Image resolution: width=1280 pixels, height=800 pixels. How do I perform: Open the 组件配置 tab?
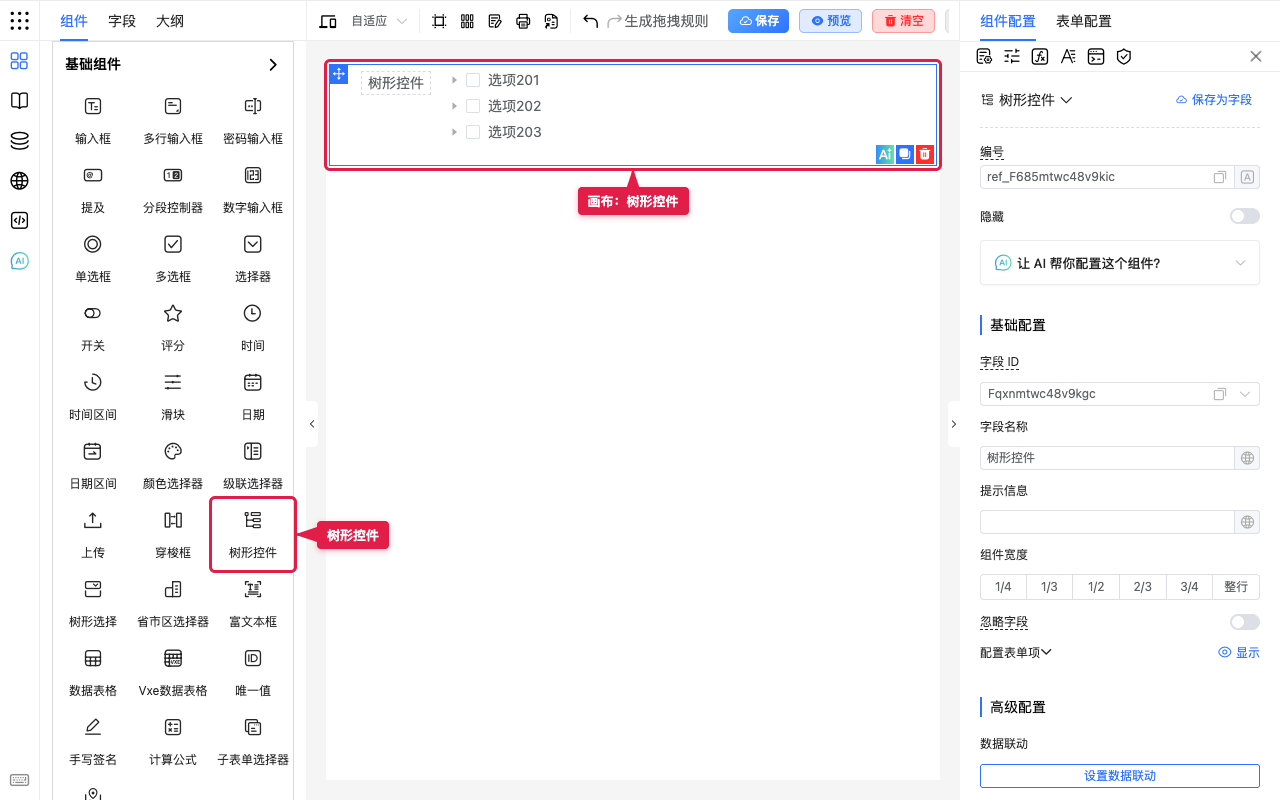click(x=1008, y=21)
